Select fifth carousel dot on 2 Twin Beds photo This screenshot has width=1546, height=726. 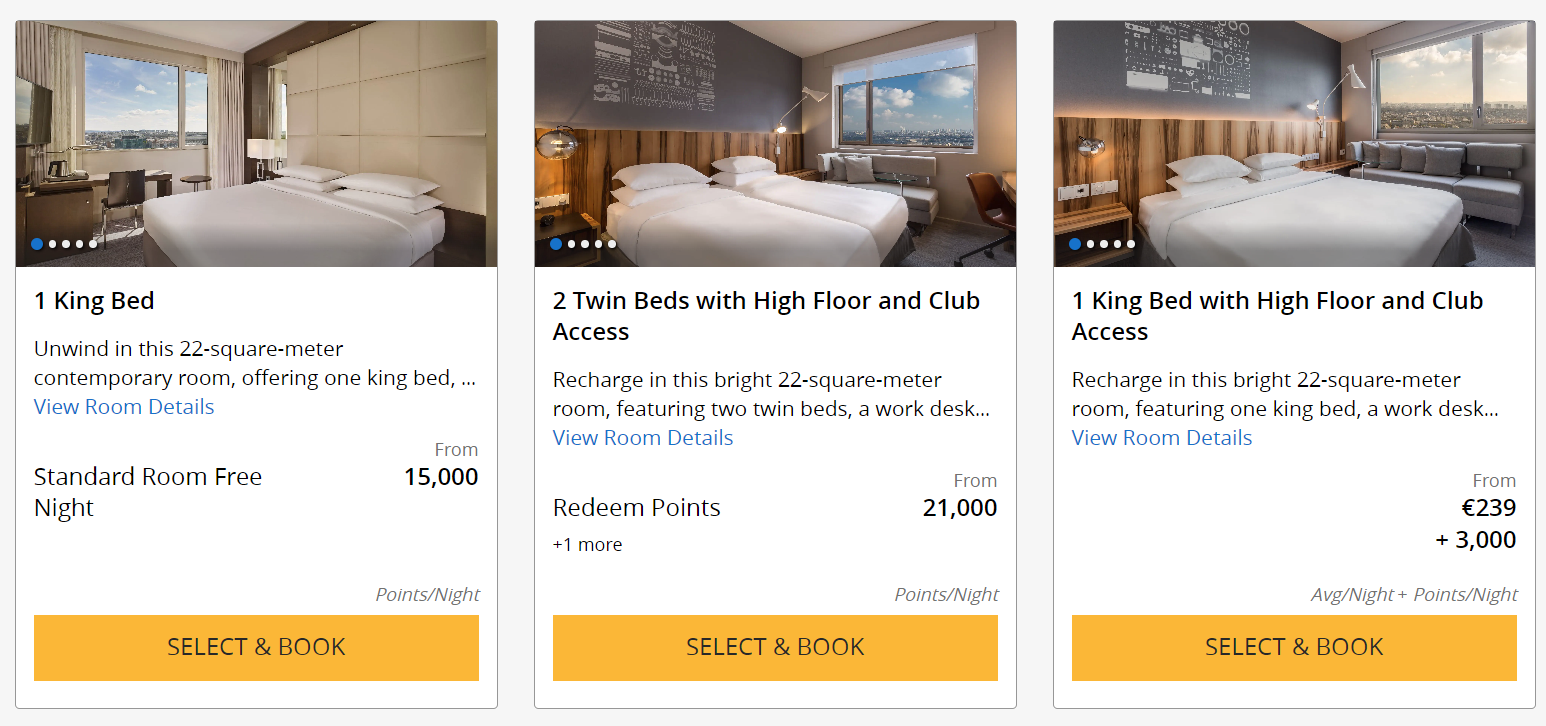click(612, 244)
